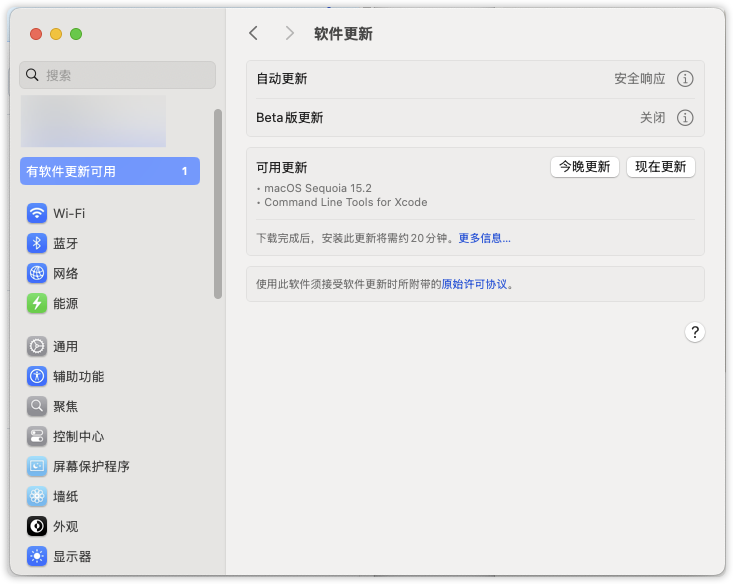
Task: Open the 原始许可协议 link
Action: 474,284
